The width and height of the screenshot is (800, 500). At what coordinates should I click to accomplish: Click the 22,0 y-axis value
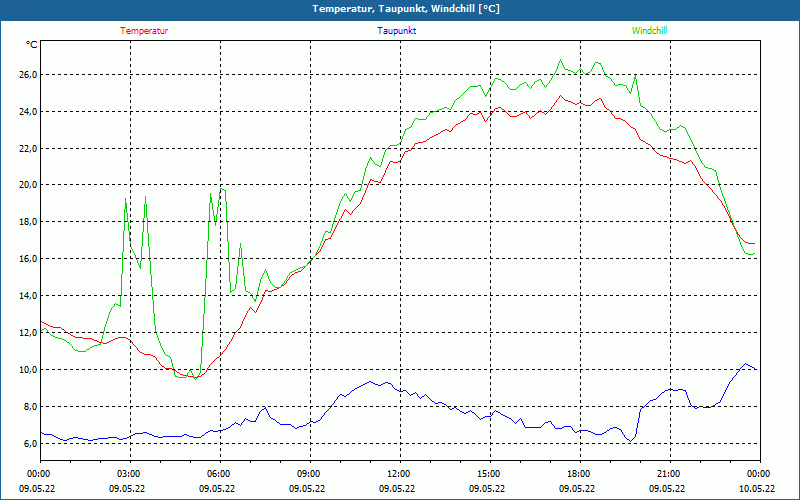29,148
